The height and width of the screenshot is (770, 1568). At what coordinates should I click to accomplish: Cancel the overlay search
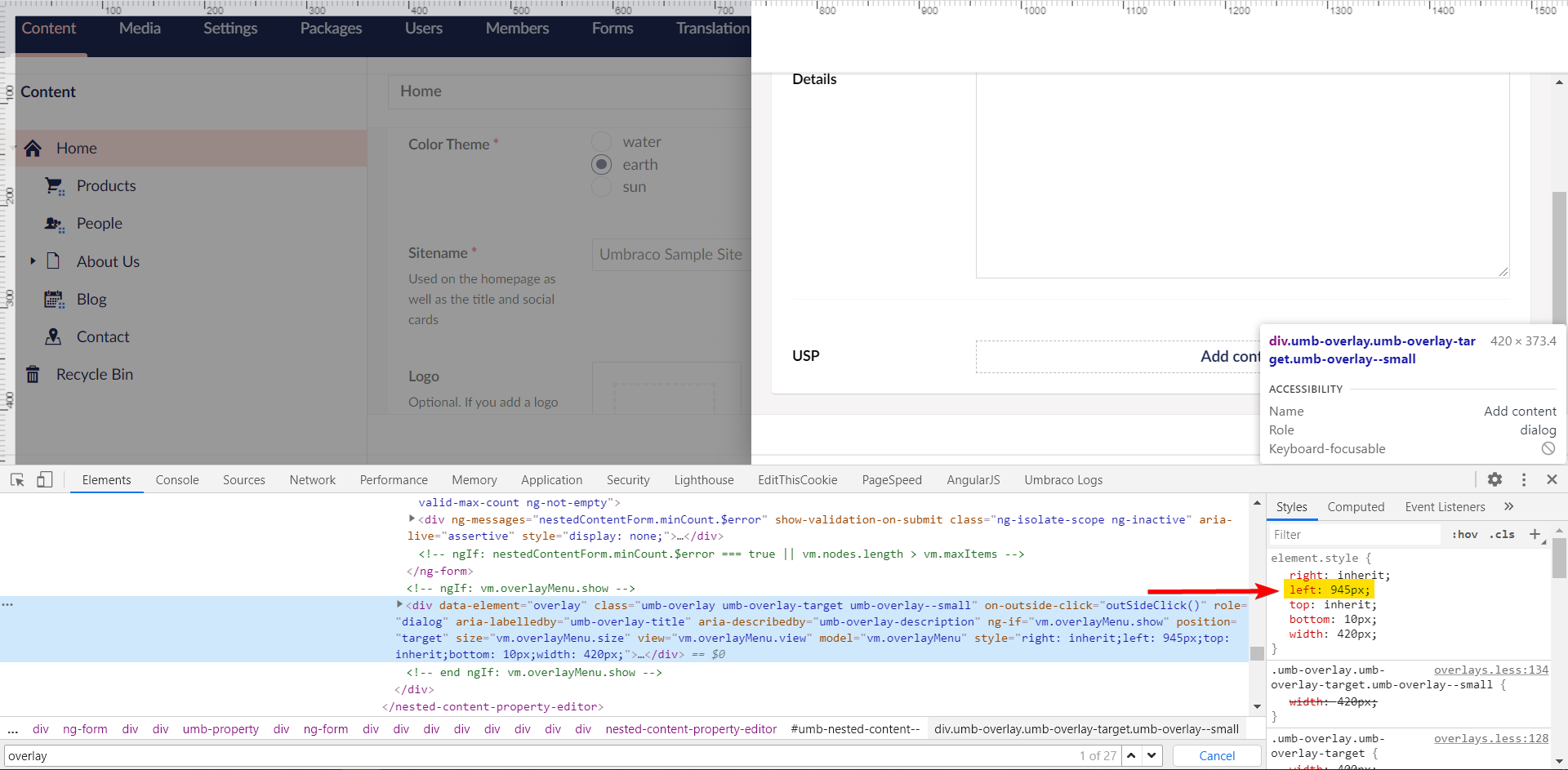pyautogui.click(x=1215, y=755)
